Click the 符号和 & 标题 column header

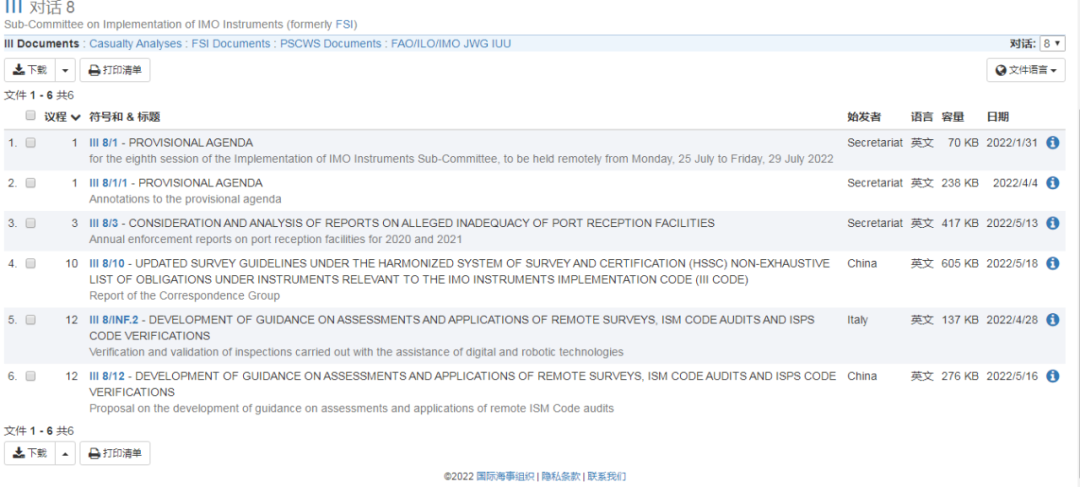click(125, 117)
